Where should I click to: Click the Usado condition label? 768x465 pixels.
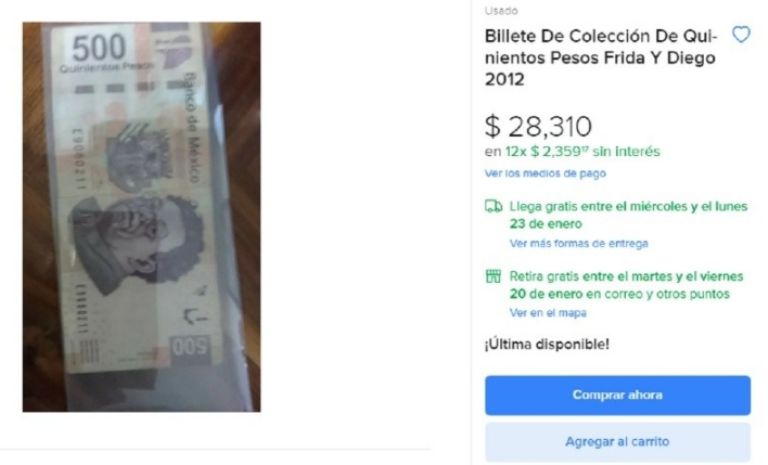tap(501, 11)
